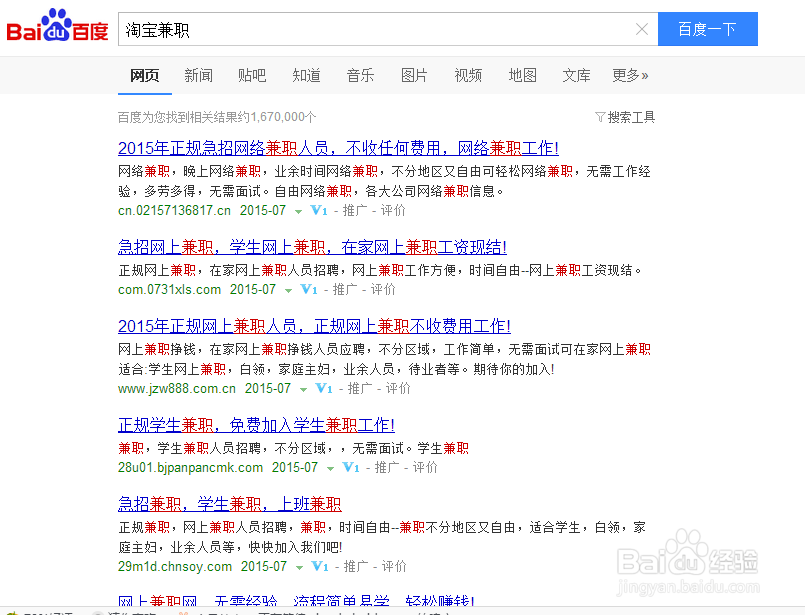
Task: Open result 2015年正规网上兼职人员
Action: (x=314, y=326)
